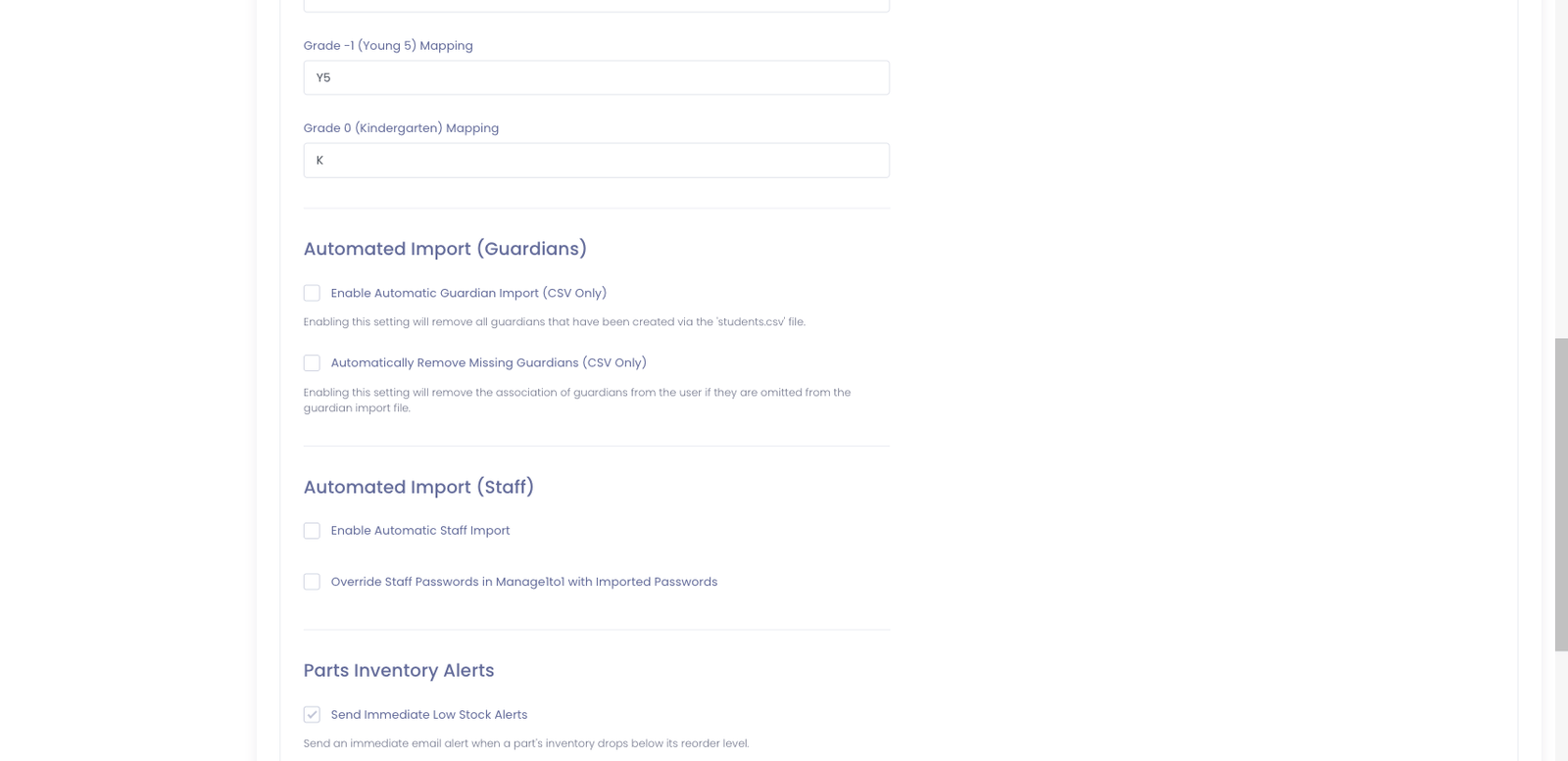Click the page vertical scrollbar thumb
1568x761 pixels.
[x=1561, y=495]
